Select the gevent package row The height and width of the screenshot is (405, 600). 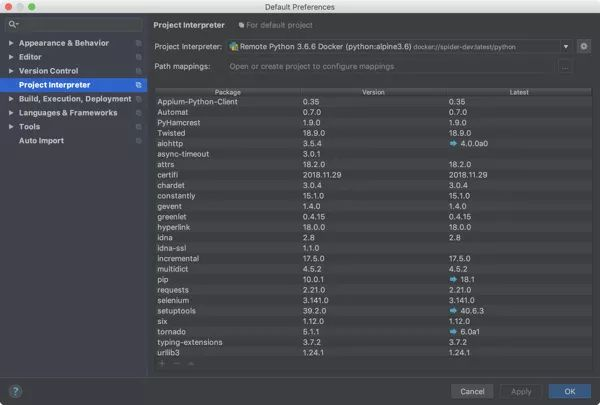[373, 206]
